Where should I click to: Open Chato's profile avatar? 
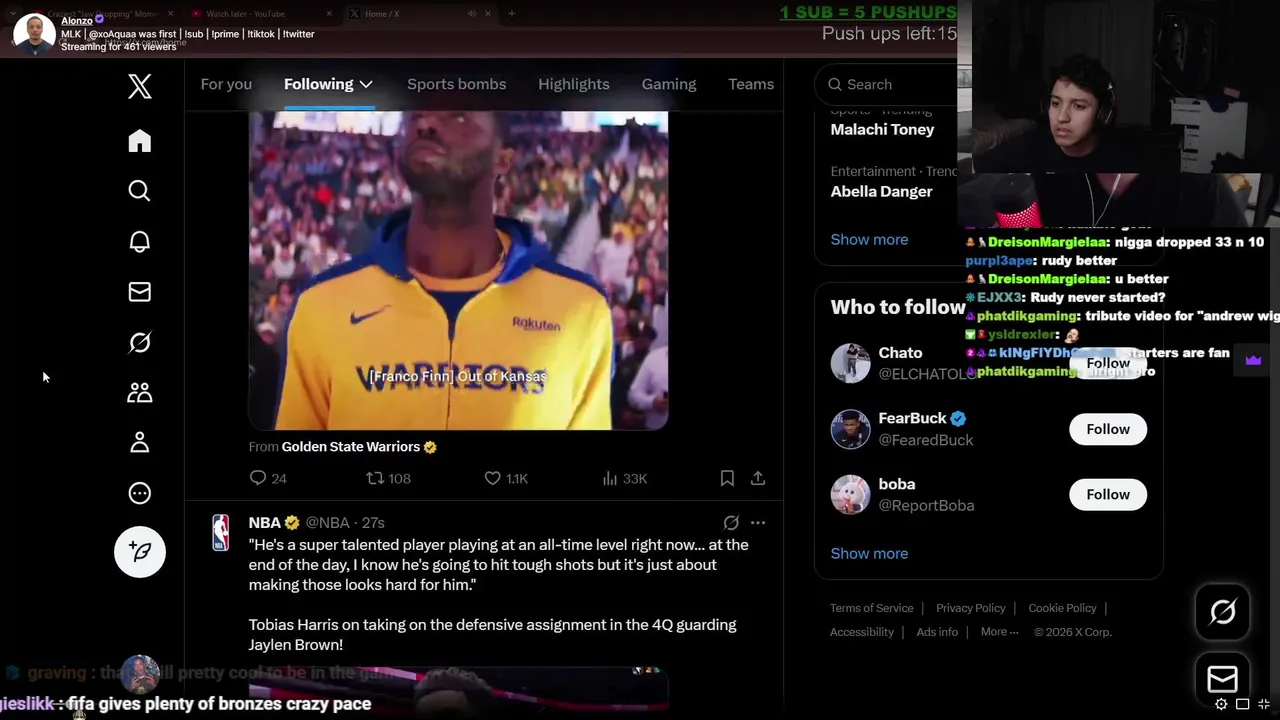pos(851,363)
